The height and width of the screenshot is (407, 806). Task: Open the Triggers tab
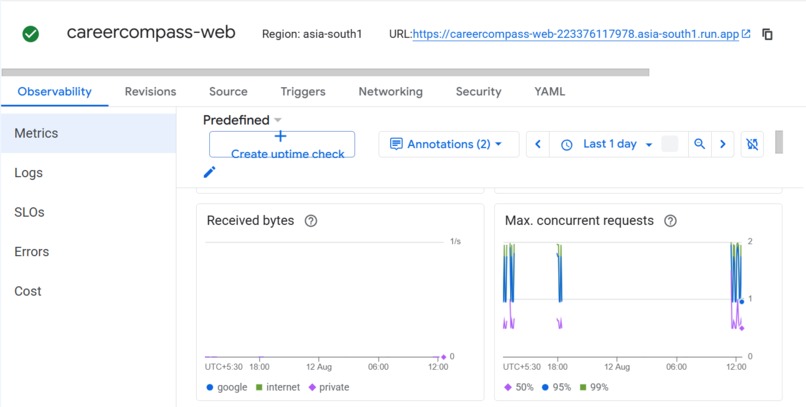[303, 91]
